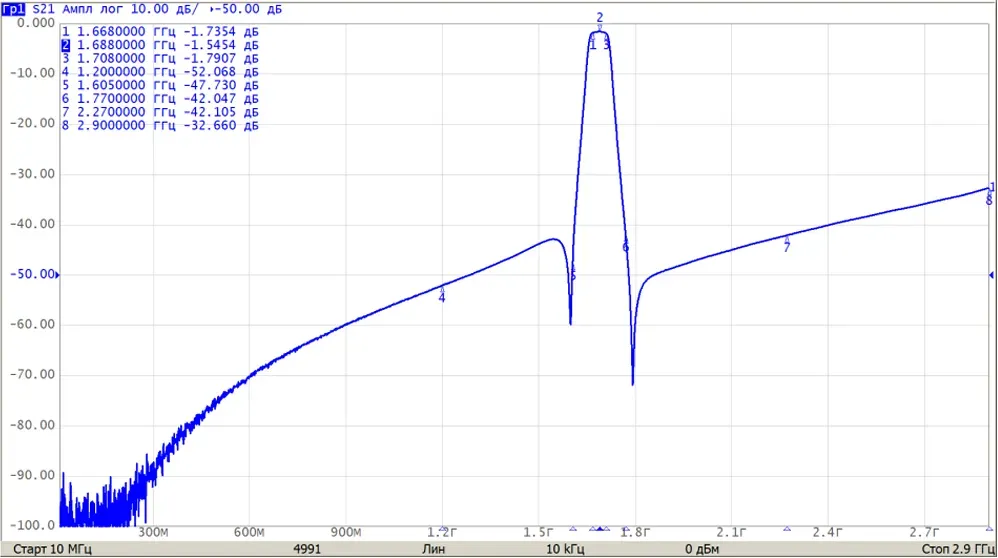998x558 pixels.
Task: Edit the 4991 points count field
Action: pyautogui.click(x=307, y=549)
